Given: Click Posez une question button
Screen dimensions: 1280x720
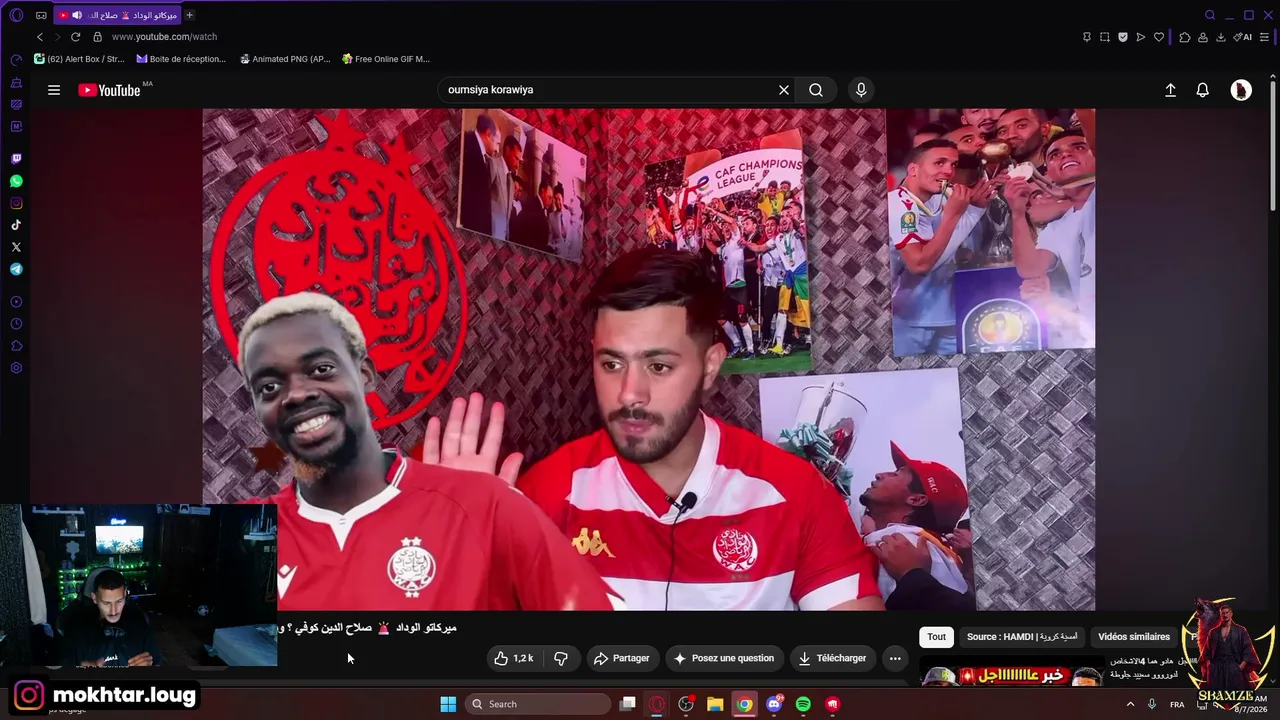Looking at the screenshot, I should pos(724,658).
